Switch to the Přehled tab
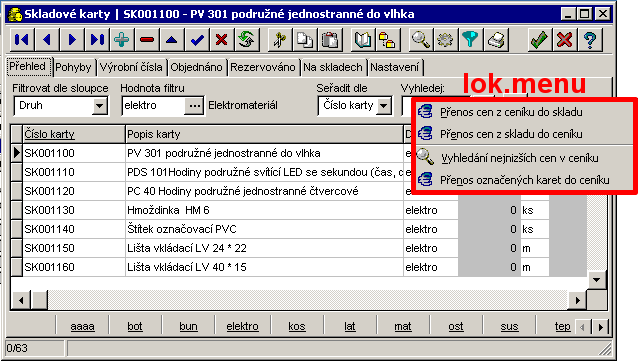The width and height of the screenshot is (638, 361). pyautogui.click(x=28, y=66)
